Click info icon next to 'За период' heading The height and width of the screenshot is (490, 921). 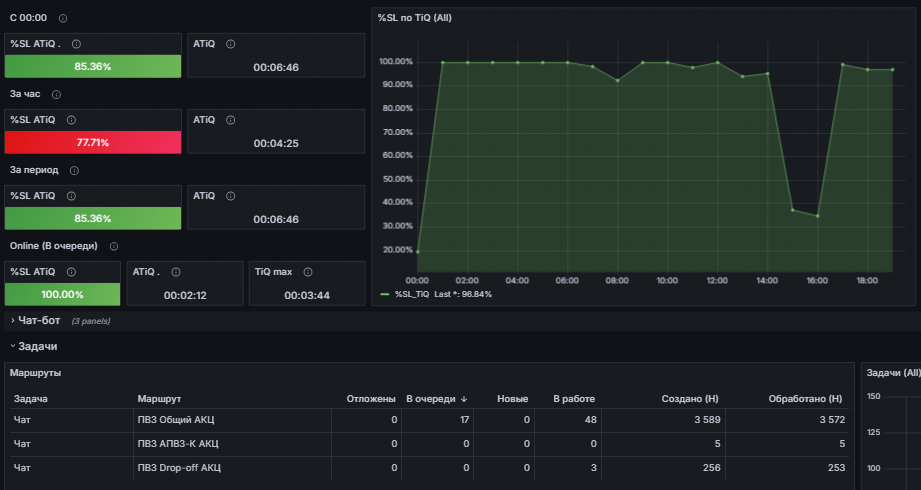point(75,170)
